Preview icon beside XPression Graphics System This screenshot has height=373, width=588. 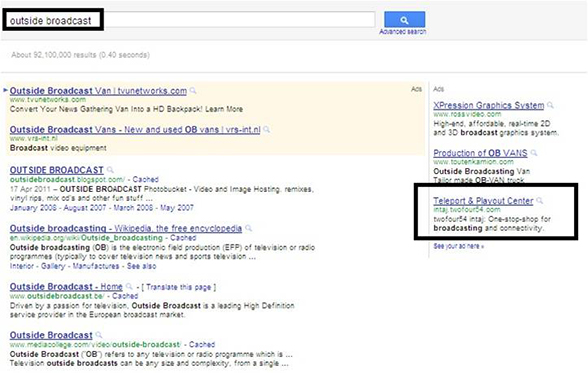(x=550, y=105)
